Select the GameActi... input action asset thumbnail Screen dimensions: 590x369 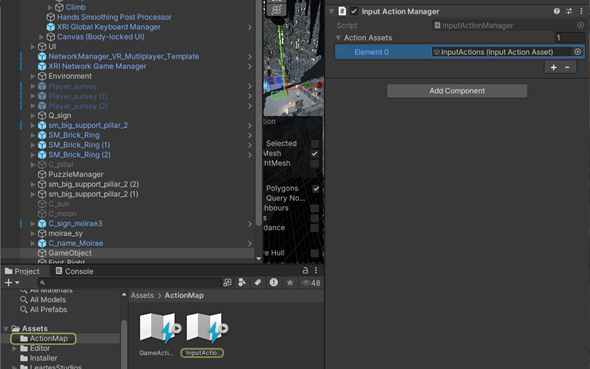pyautogui.click(x=157, y=327)
